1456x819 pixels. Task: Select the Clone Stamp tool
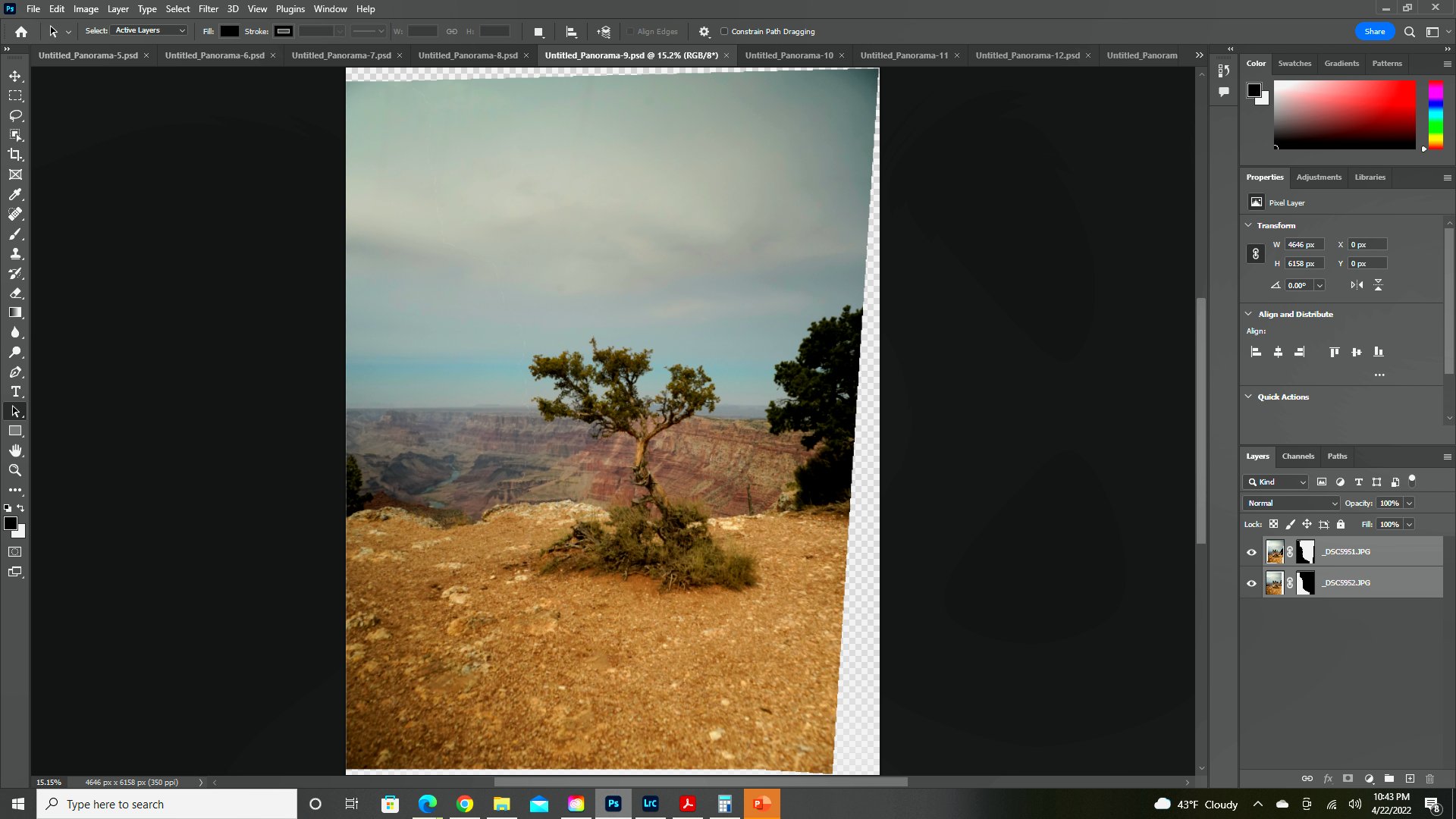click(x=15, y=254)
